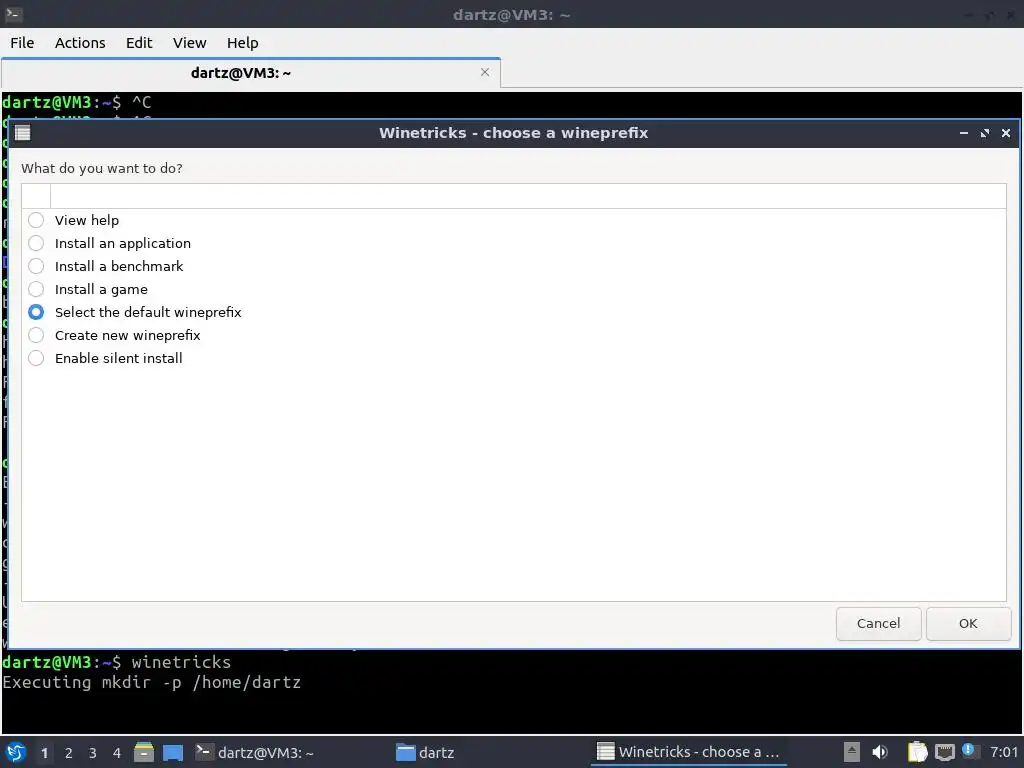Maximize the Winetricks dialog window
This screenshot has width=1024, height=768.
(985, 133)
